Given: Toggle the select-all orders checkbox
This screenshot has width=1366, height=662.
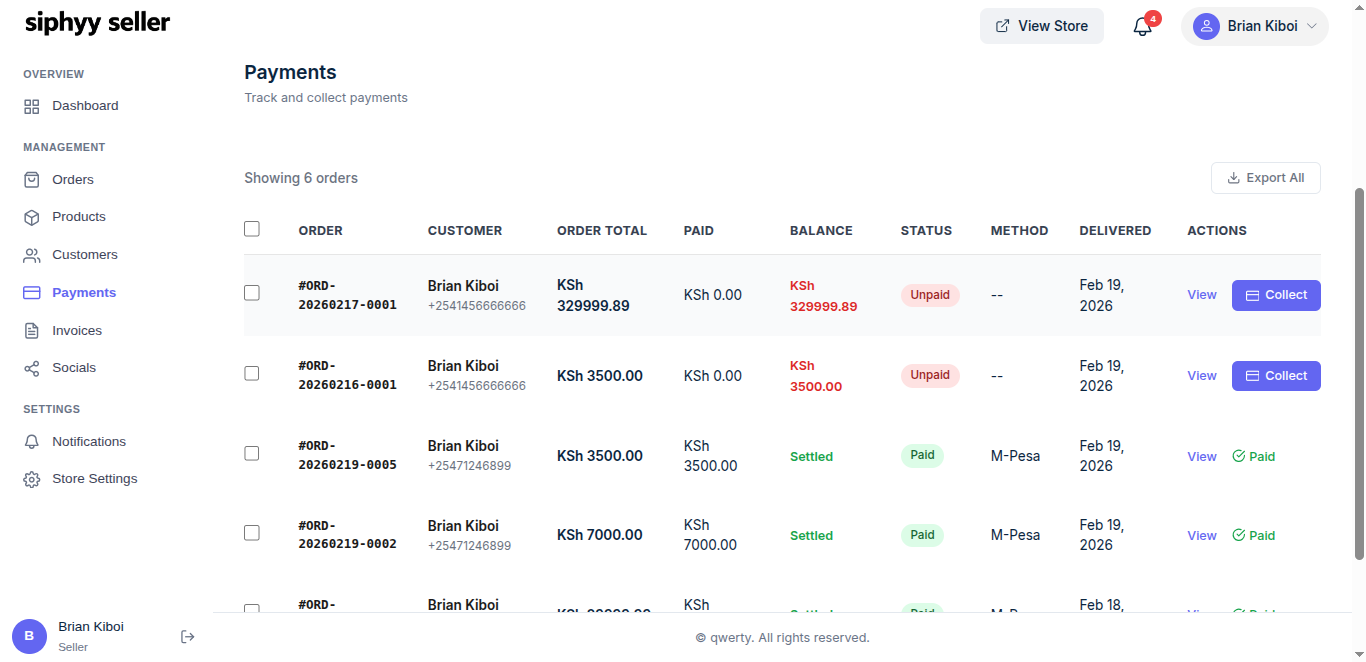Looking at the screenshot, I should [252, 229].
